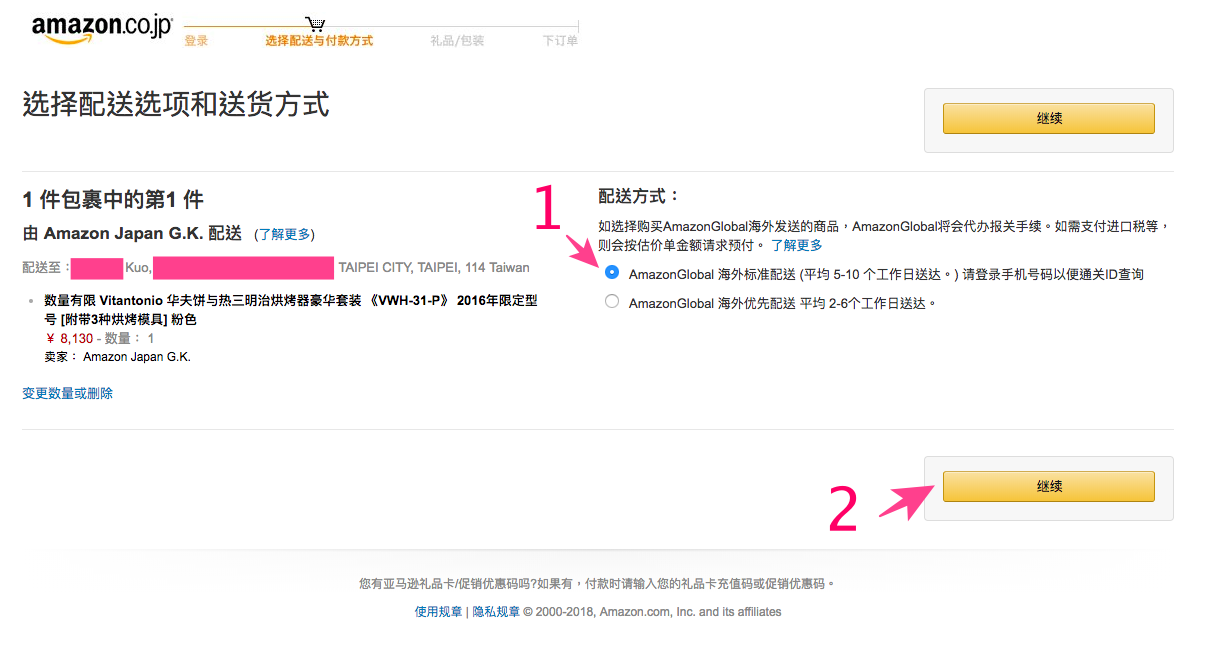Click the © 2000-2018, Amazon.com copyright text
This screenshot has height=649, width=1219.
click(x=652, y=612)
